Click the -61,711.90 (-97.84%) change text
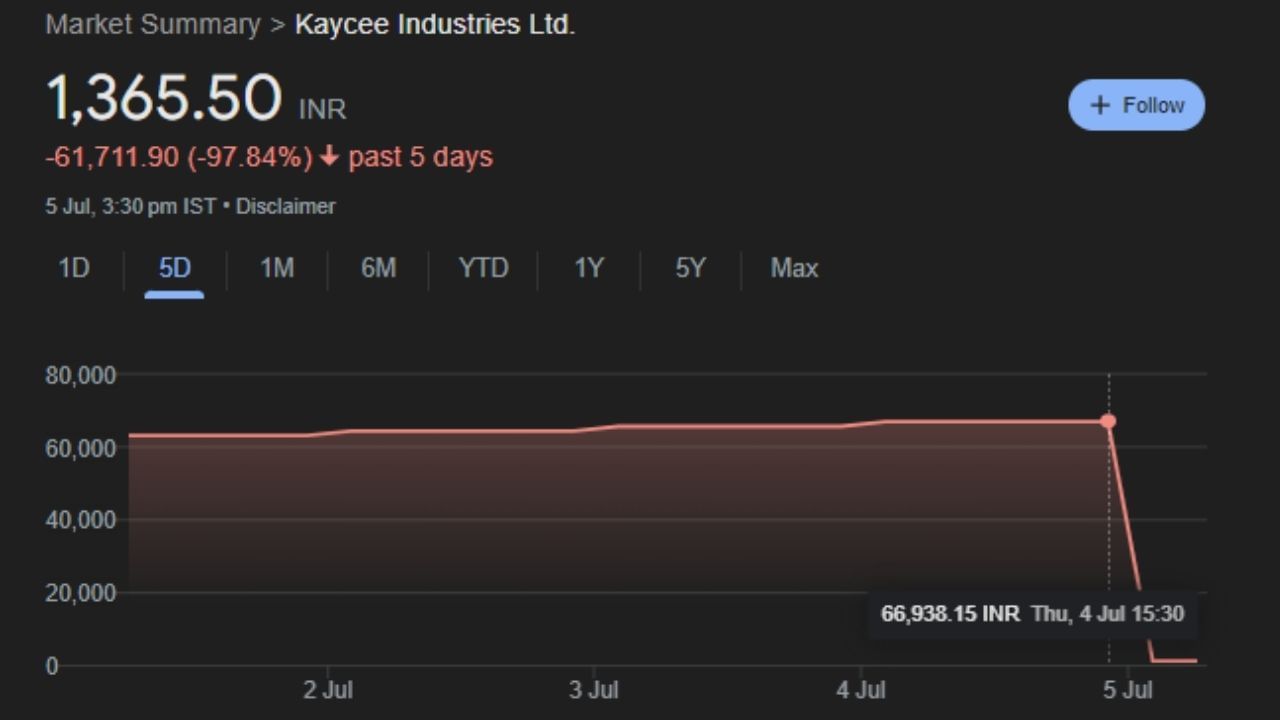Image resolution: width=1280 pixels, height=720 pixels. coord(179,157)
